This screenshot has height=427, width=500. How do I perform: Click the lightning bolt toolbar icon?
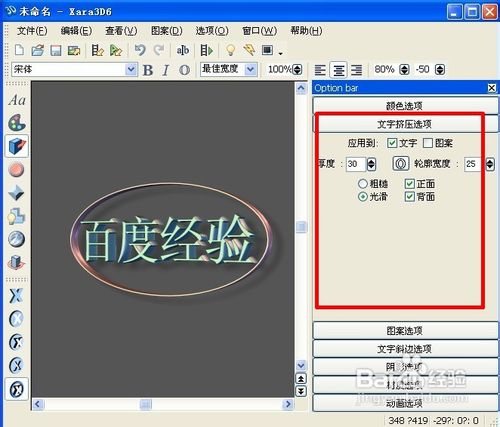pyautogui.click(x=249, y=50)
